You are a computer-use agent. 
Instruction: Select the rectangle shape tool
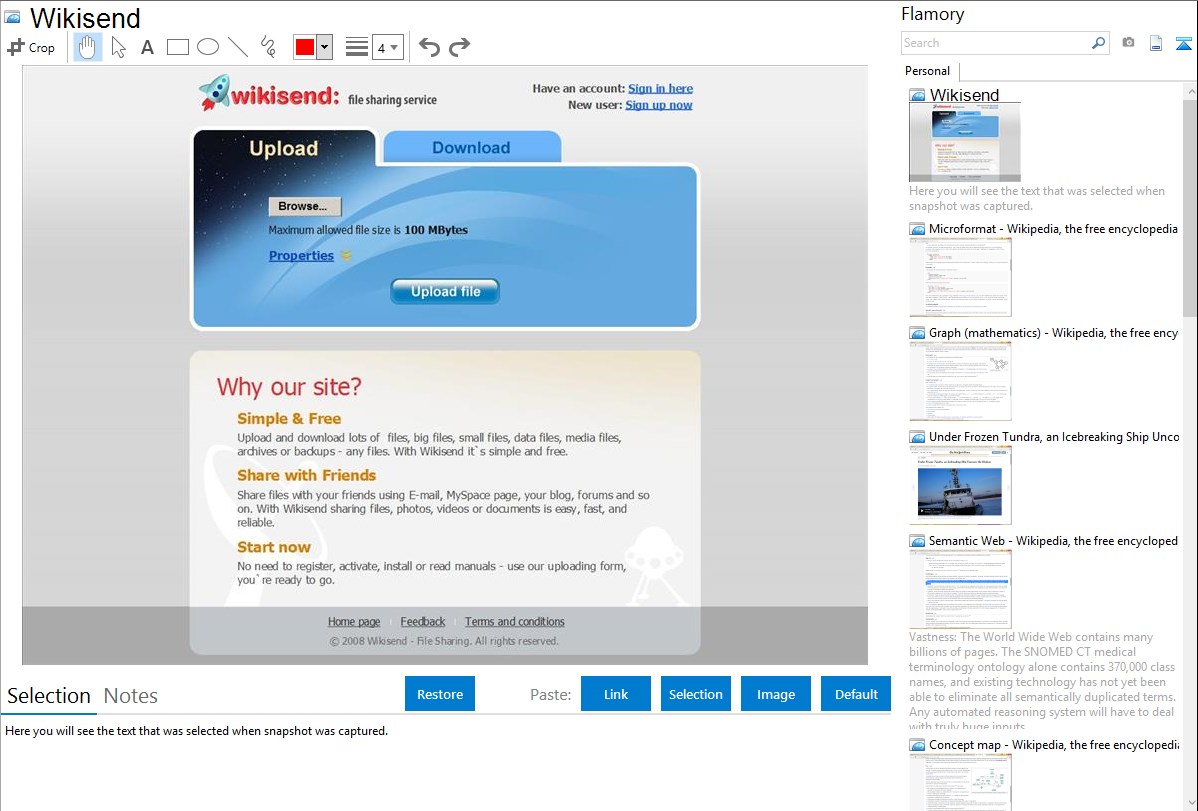point(177,47)
